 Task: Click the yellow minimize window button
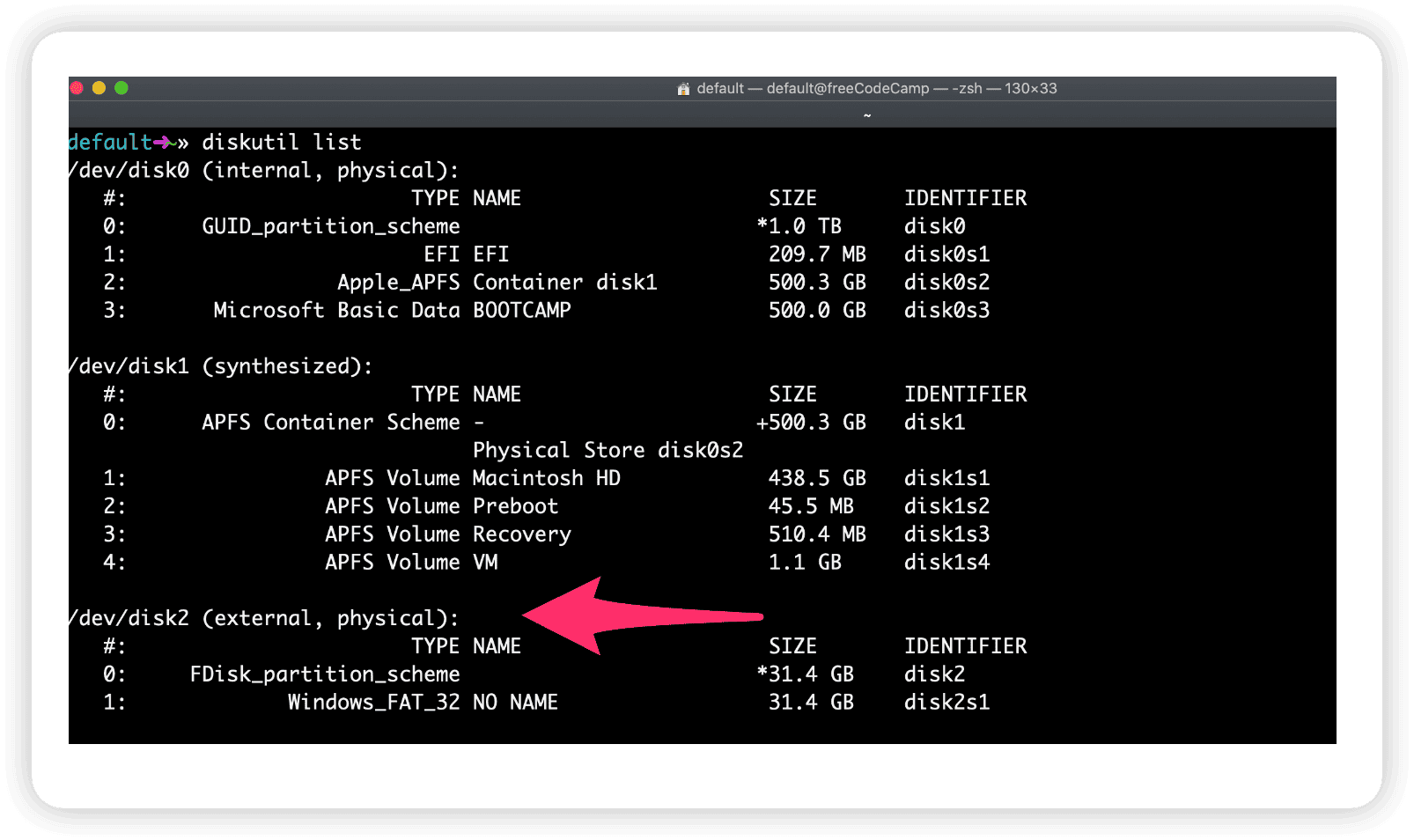(x=99, y=88)
